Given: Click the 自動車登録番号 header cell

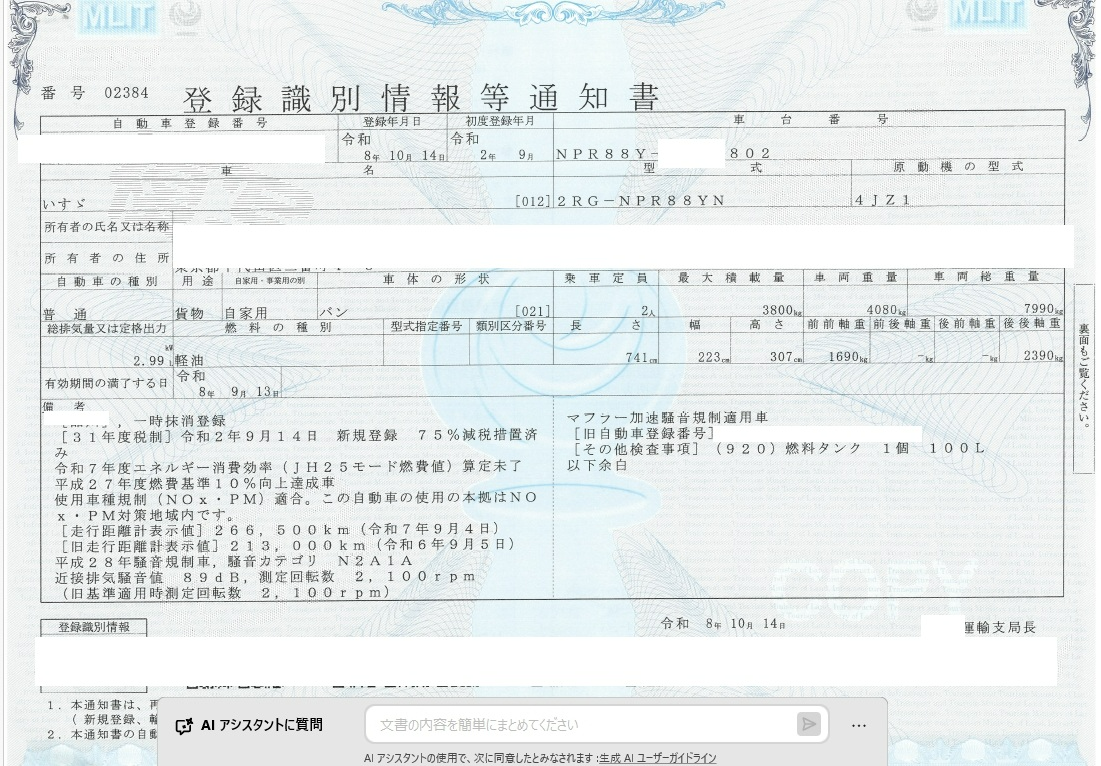Looking at the screenshot, I should click(190, 123).
